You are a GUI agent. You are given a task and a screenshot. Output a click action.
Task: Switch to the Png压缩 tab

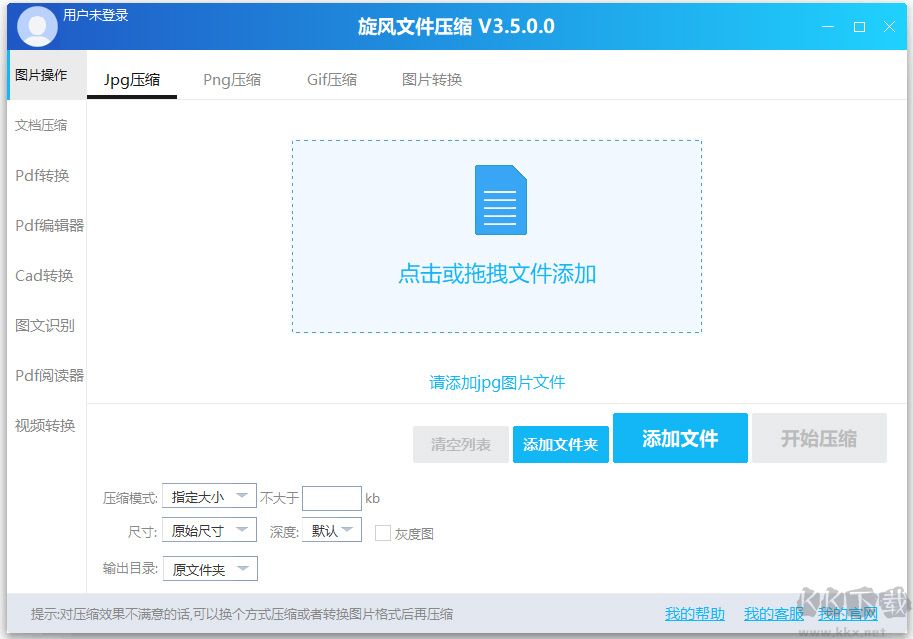click(x=232, y=80)
